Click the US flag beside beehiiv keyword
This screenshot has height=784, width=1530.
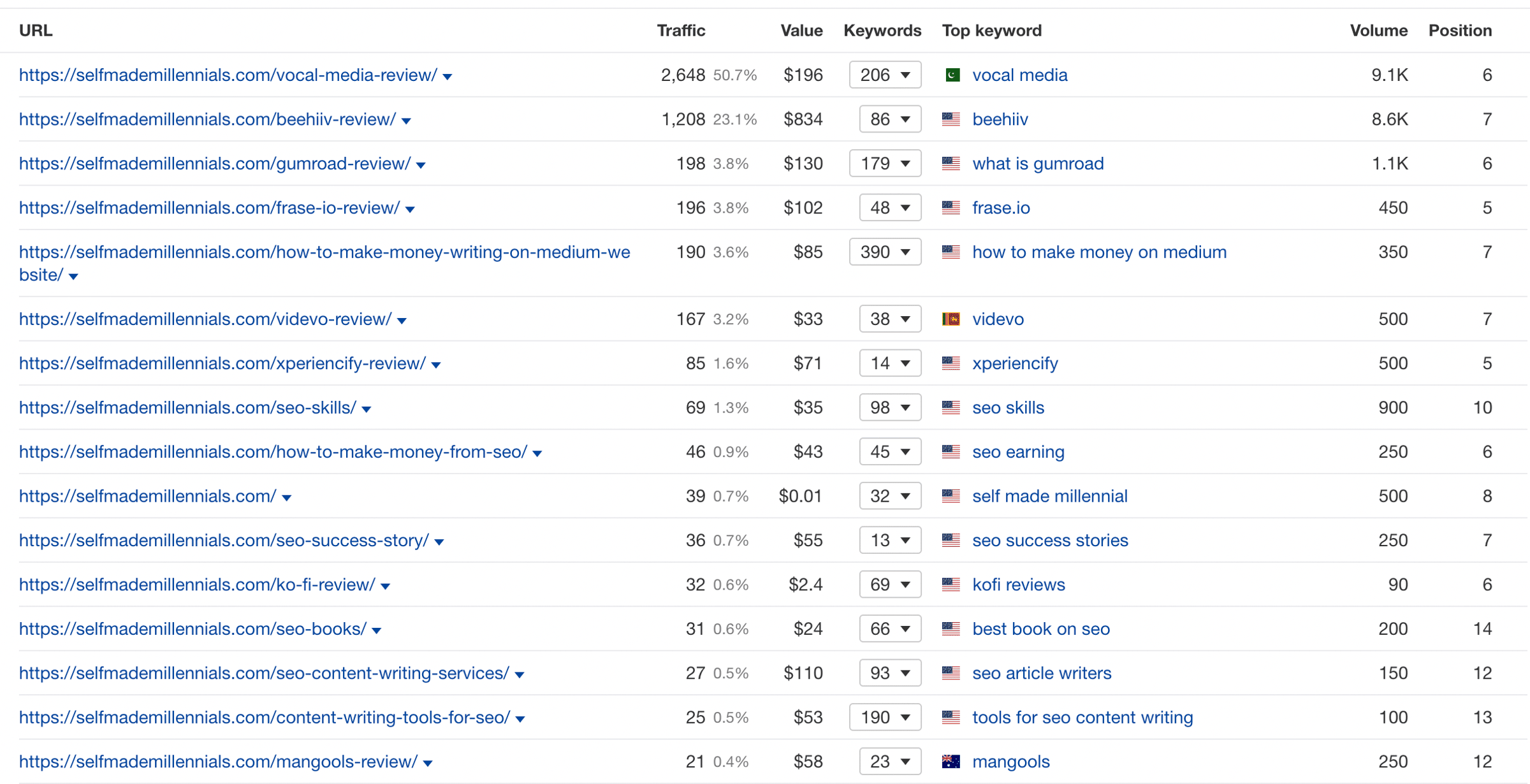952,119
